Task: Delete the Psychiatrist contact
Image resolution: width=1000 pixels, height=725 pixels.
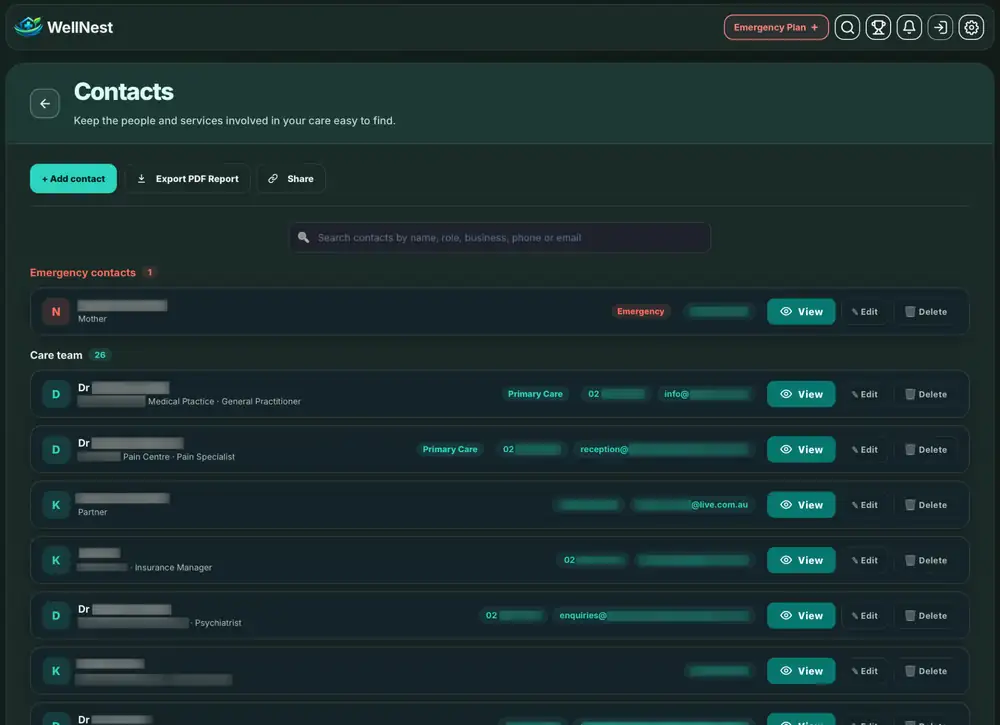Action: coord(925,615)
